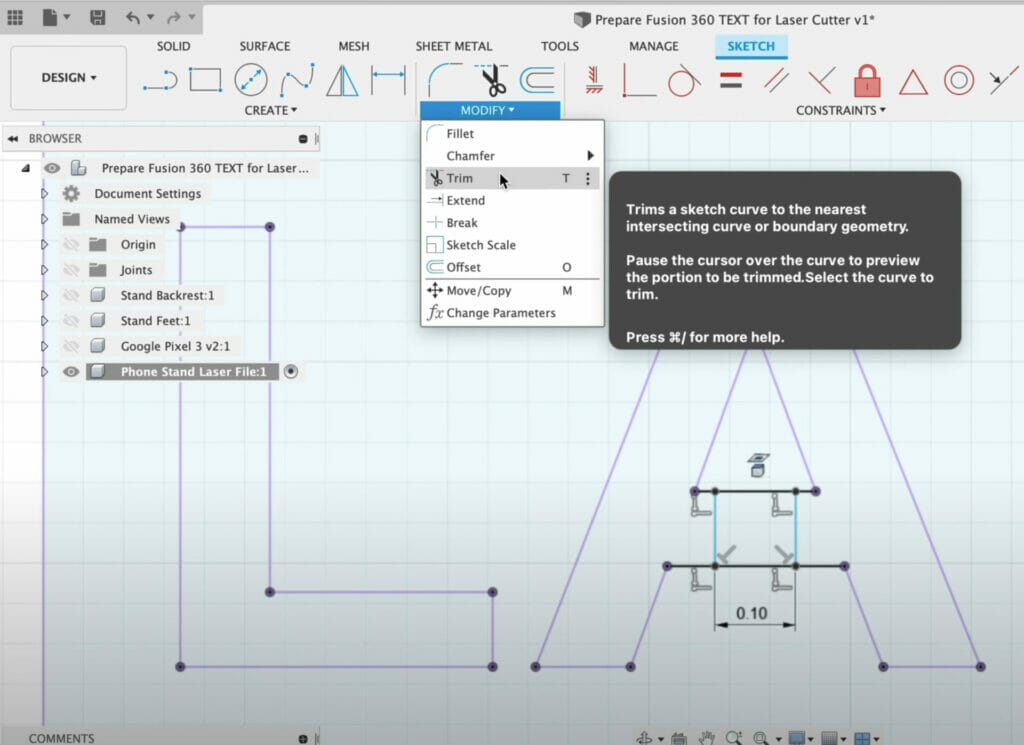
Task: Show the hidden Origin folder via eye icon
Action: click(x=70, y=244)
